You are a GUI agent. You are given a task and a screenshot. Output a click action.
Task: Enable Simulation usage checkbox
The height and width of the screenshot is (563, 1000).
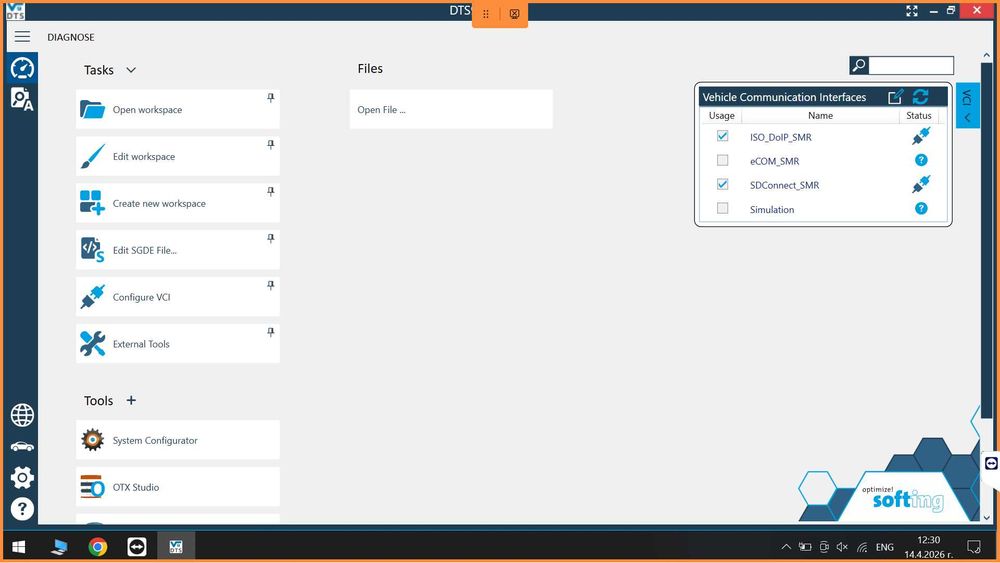[722, 208]
